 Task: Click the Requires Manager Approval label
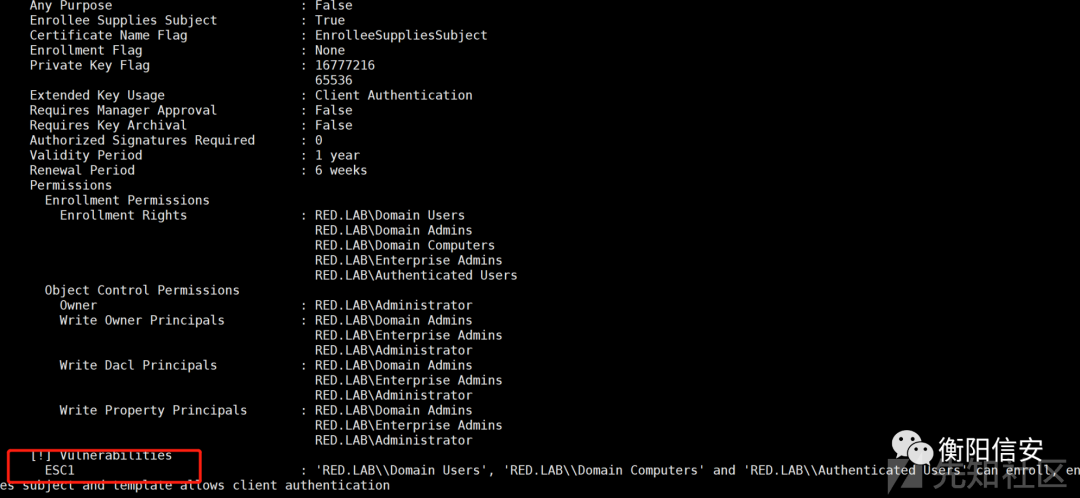123,110
